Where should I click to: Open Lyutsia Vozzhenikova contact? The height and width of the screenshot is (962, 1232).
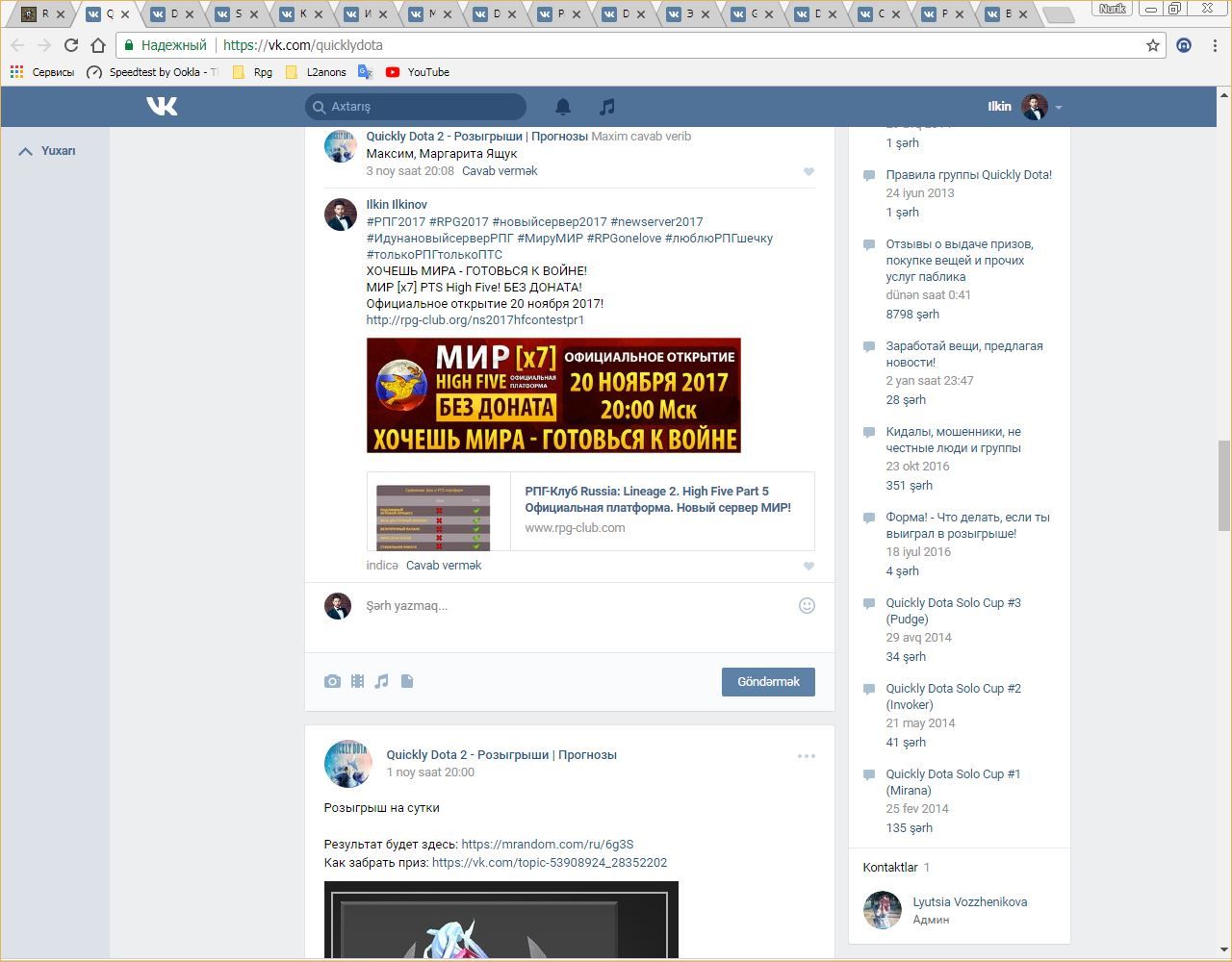point(970,902)
